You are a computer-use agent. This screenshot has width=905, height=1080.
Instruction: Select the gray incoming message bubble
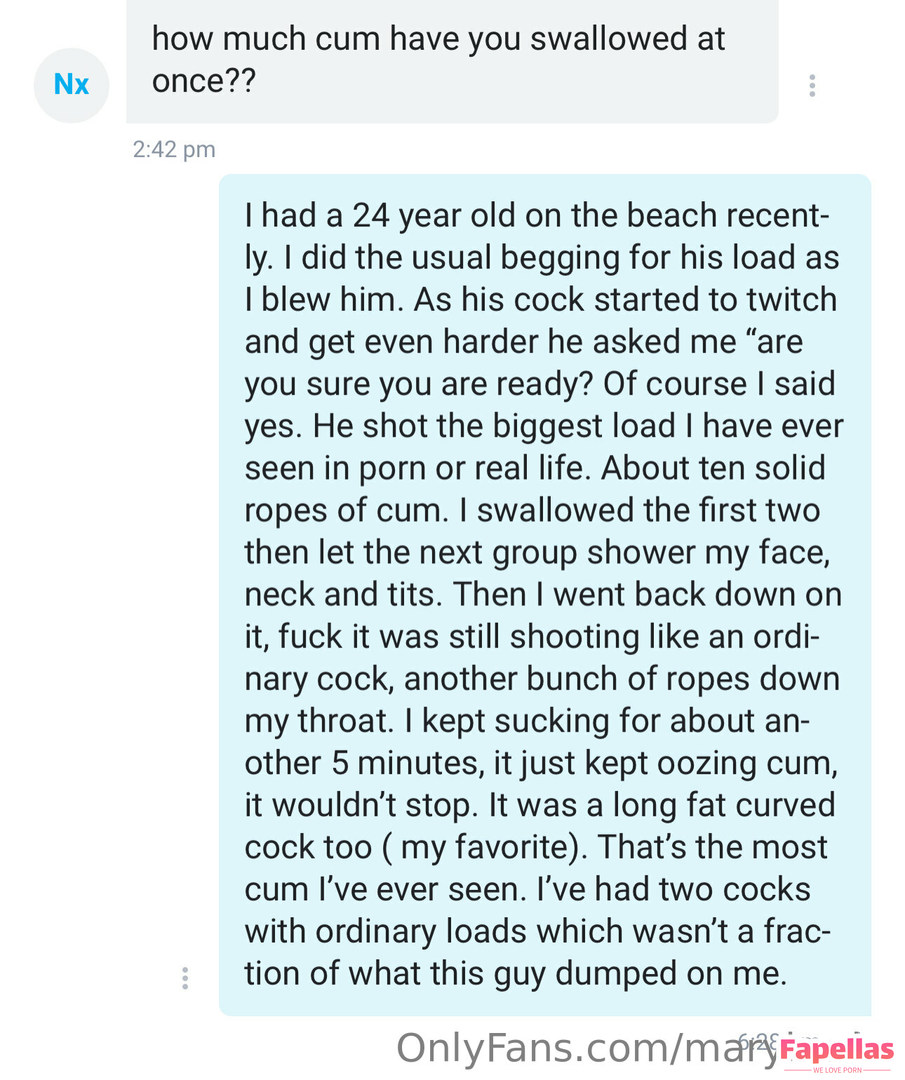coord(452,60)
